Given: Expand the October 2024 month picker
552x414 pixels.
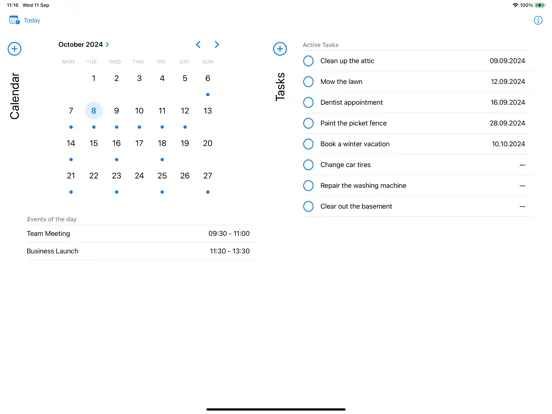Looking at the screenshot, I should 84,44.
